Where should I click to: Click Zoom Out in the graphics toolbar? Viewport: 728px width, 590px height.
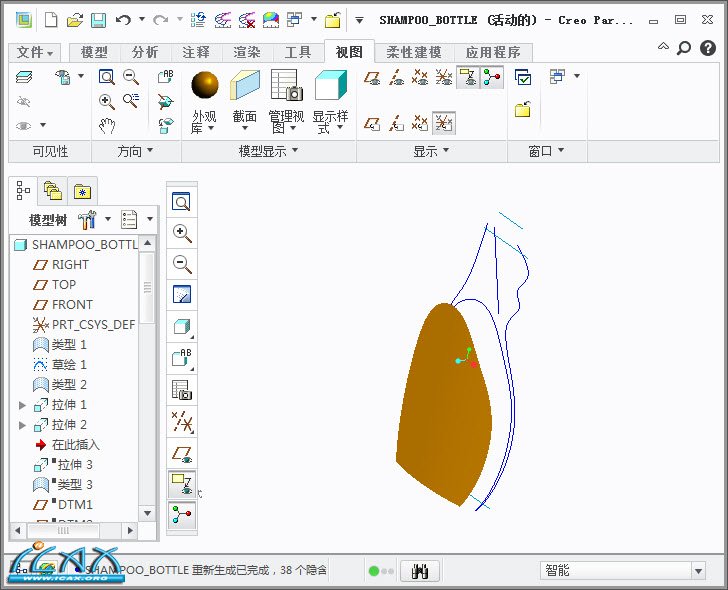tap(182, 264)
